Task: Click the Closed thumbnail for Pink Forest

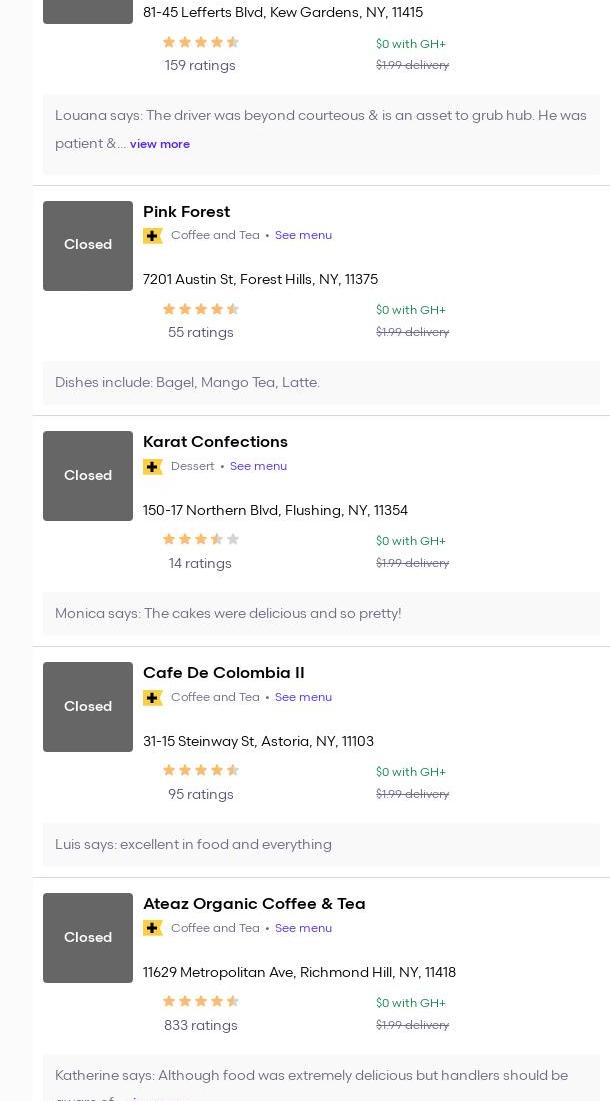Action: pyautogui.click(x=88, y=246)
